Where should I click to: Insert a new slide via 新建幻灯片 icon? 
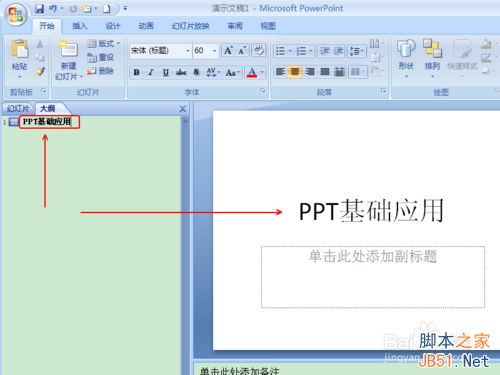point(68,49)
